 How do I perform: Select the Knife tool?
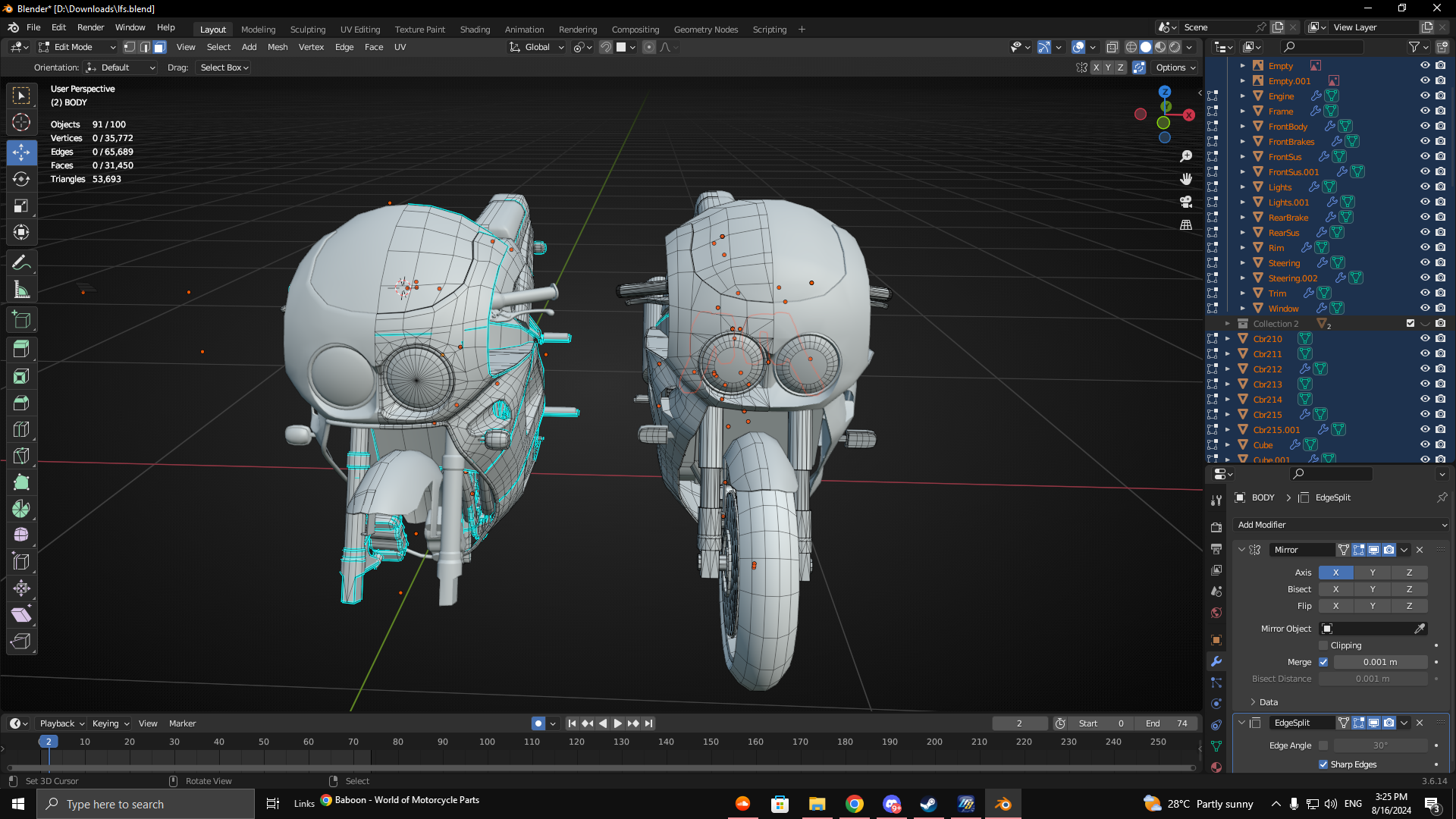pos(21,456)
